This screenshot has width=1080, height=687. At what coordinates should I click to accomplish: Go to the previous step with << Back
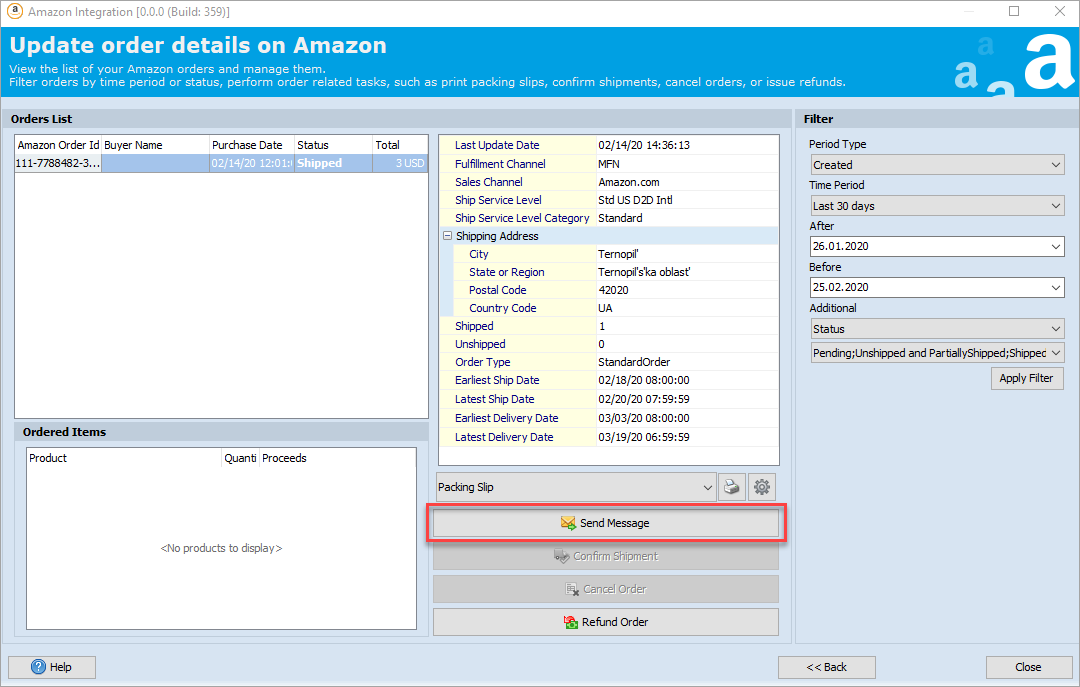click(x=827, y=667)
